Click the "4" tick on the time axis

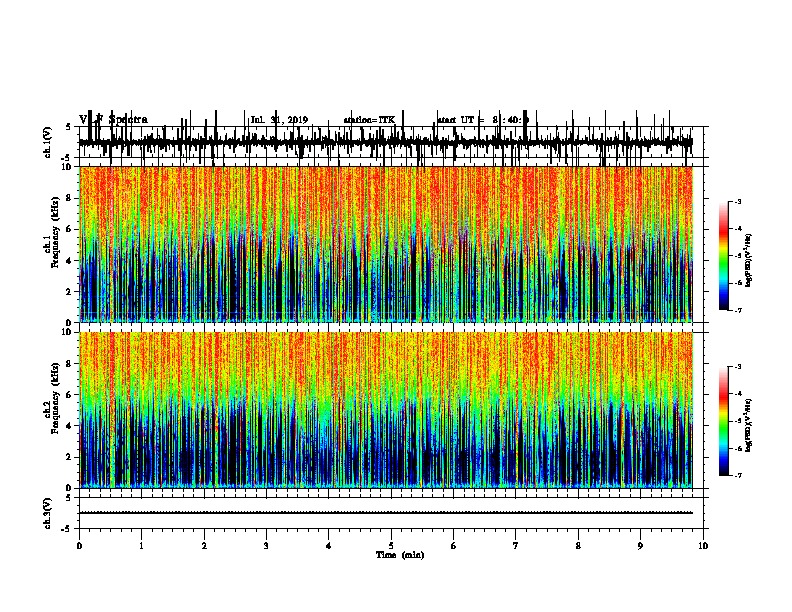pyautogui.click(x=329, y=546)
